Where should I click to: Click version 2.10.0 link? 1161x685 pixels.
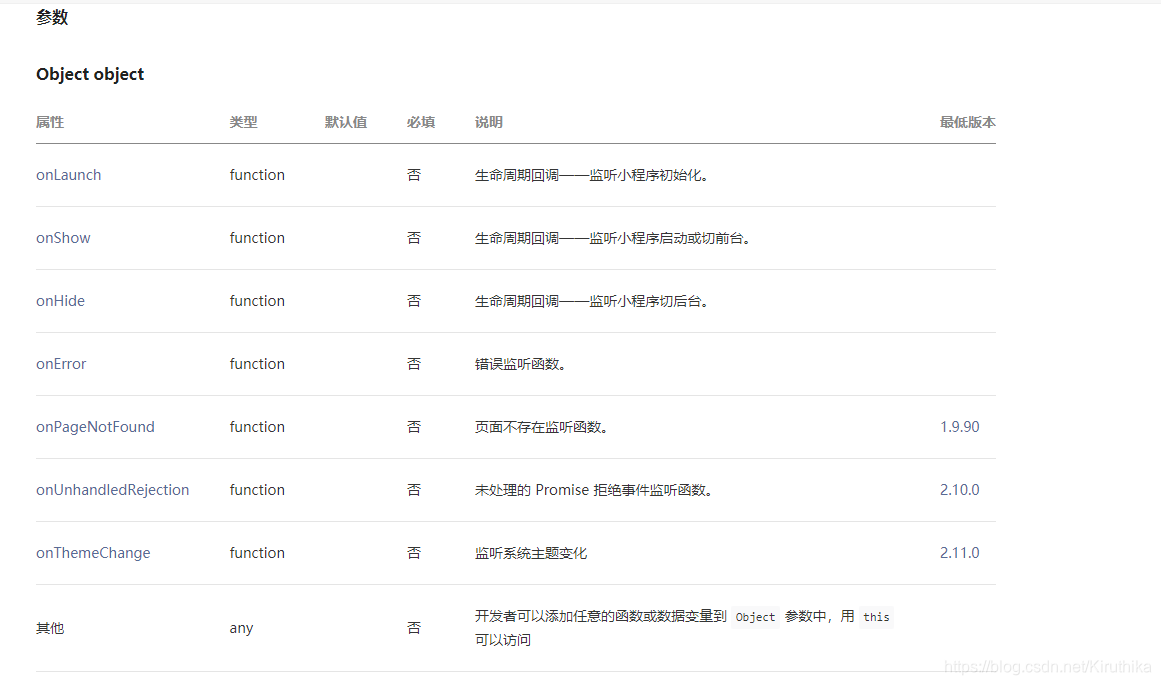tap(960, 489)
